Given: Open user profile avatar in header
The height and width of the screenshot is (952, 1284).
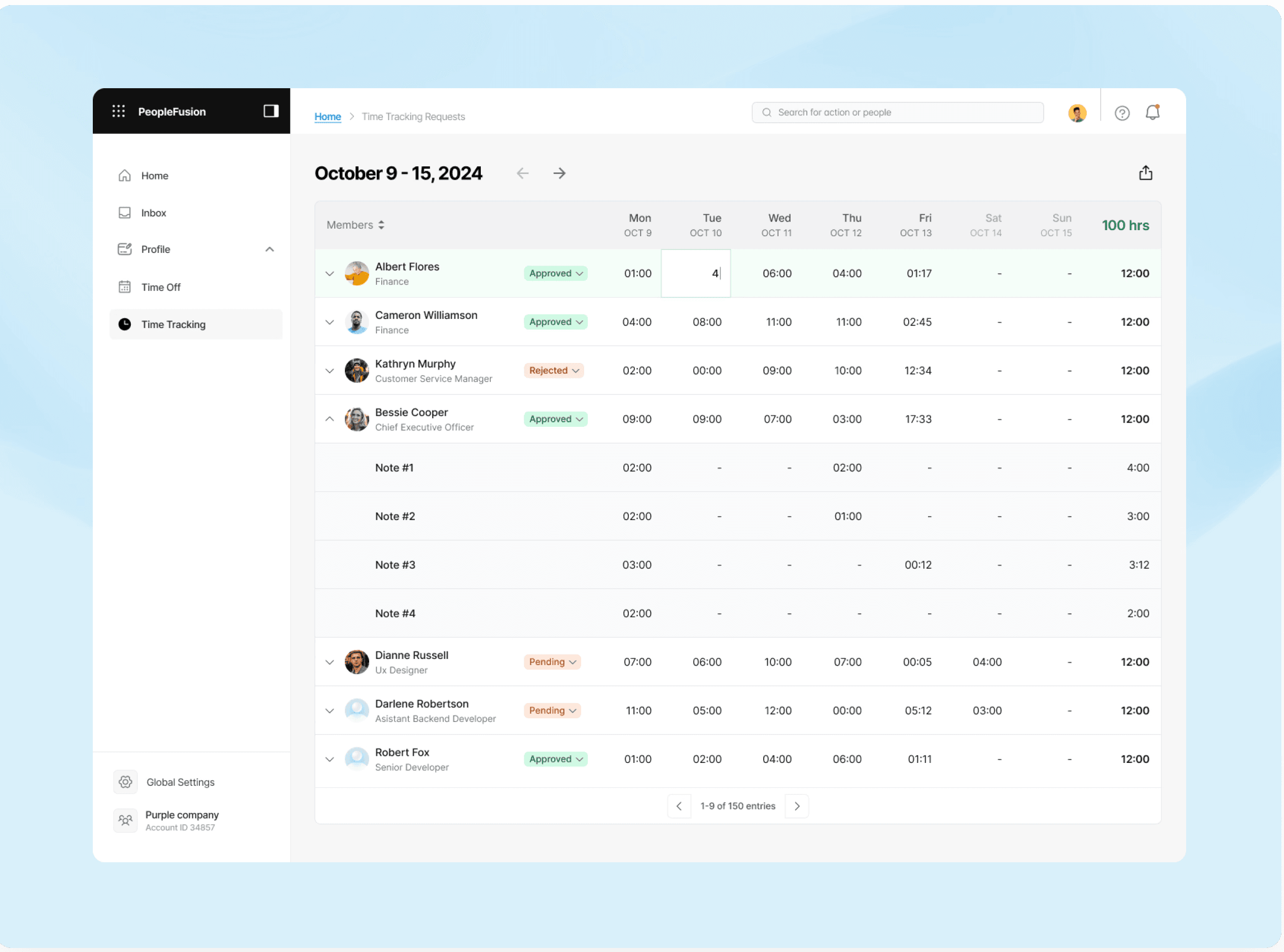Looking at the screenshot, I should tap(1077, 113).
